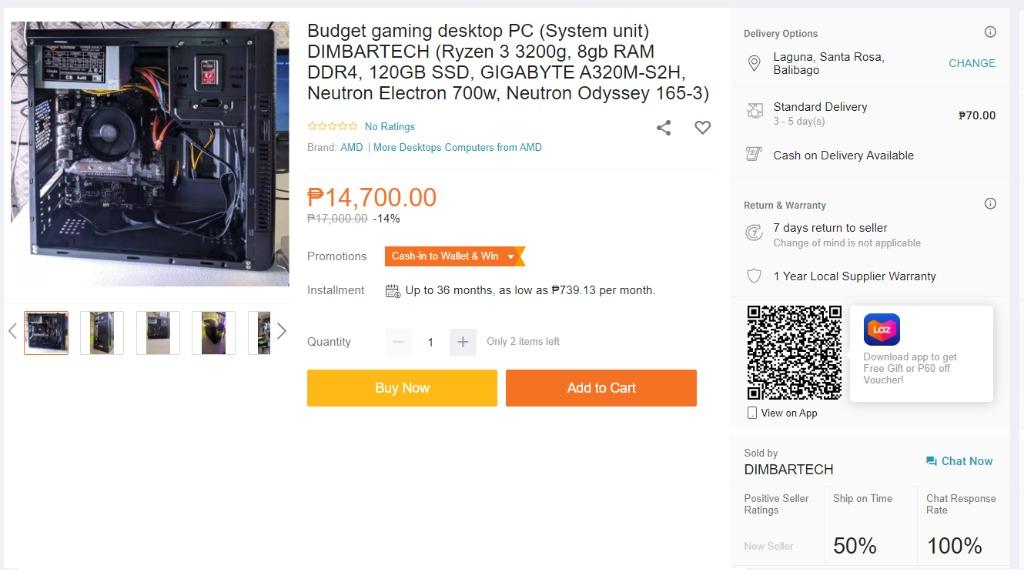Click the share icon
Image resolution: width=1024 pixels, height=574 pixels.
coord(663,128)
